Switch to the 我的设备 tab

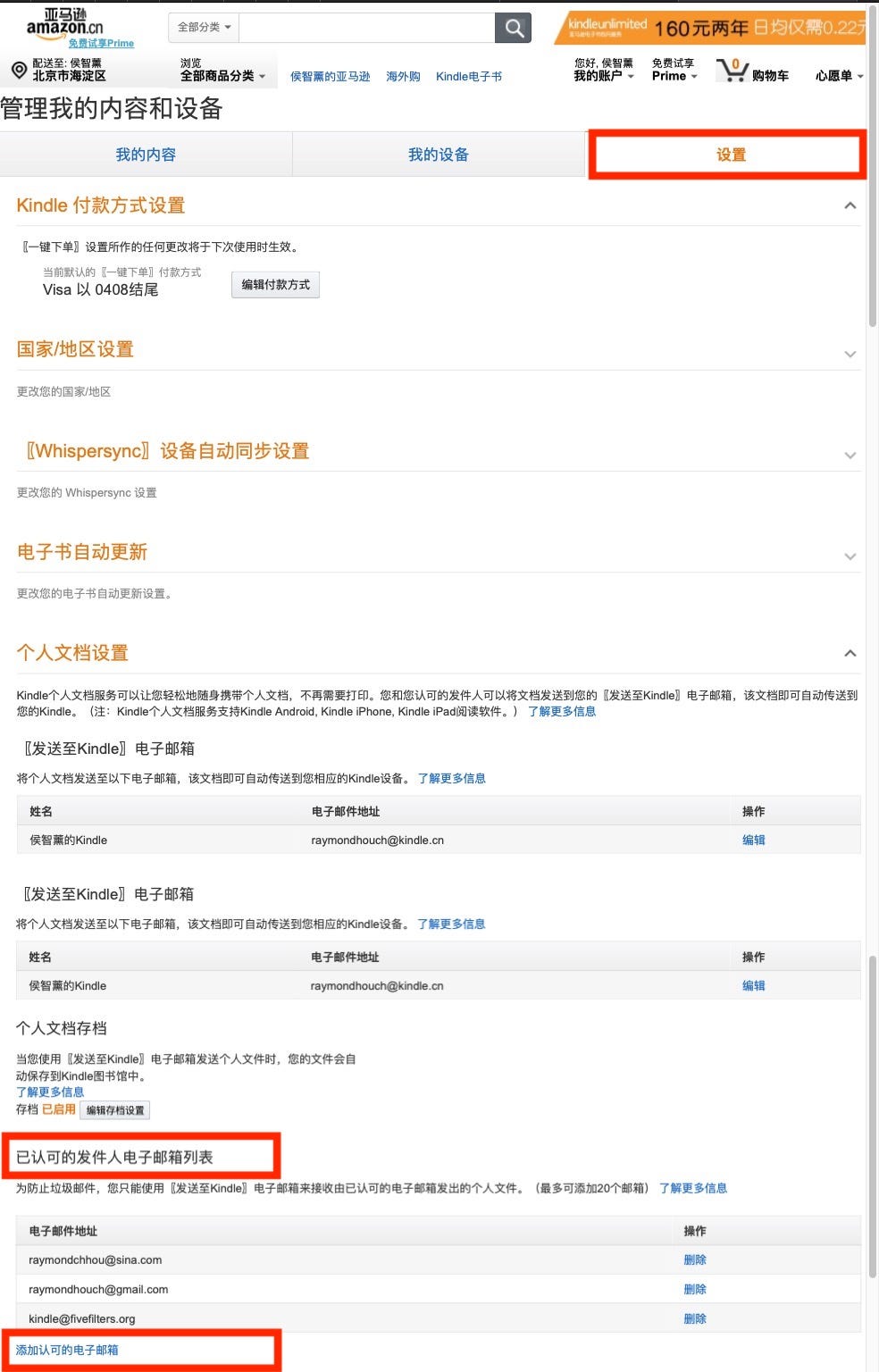[439, 155]
